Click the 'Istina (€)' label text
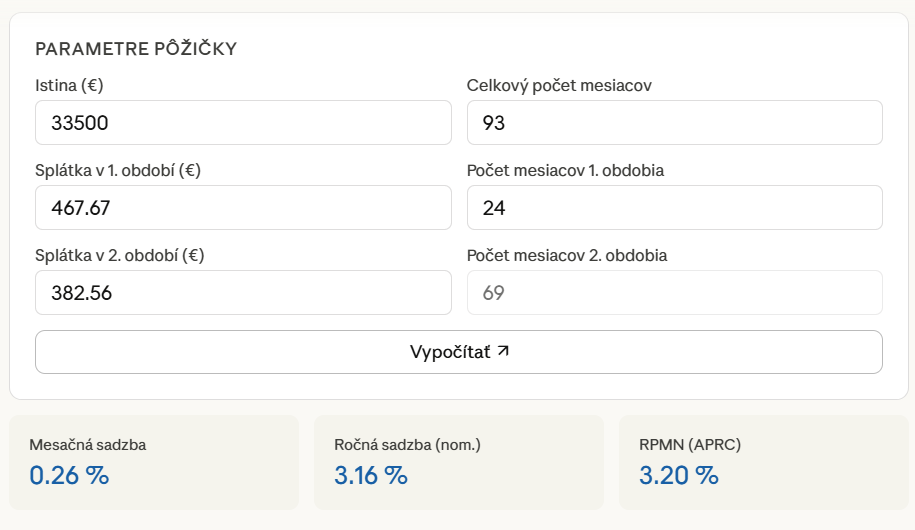 [69, 86]
